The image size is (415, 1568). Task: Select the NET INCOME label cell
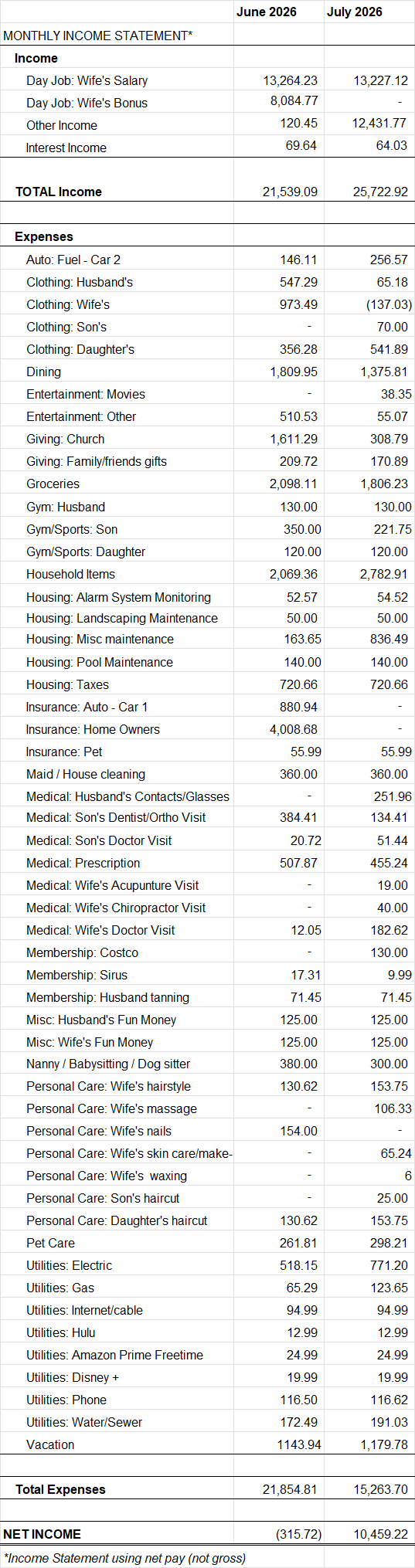click(x=42, y=1534)
